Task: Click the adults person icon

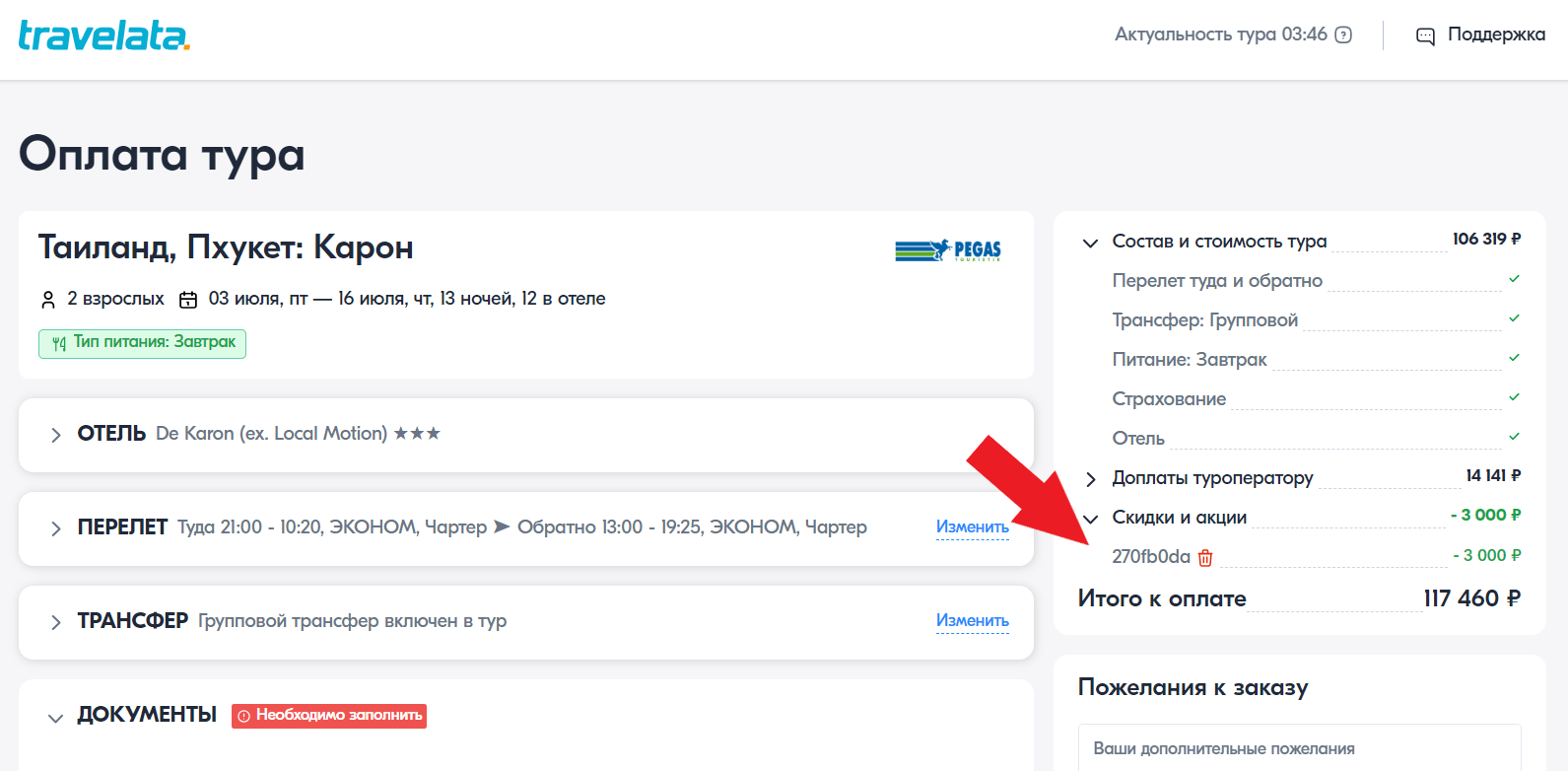Action: coord(48,299)
